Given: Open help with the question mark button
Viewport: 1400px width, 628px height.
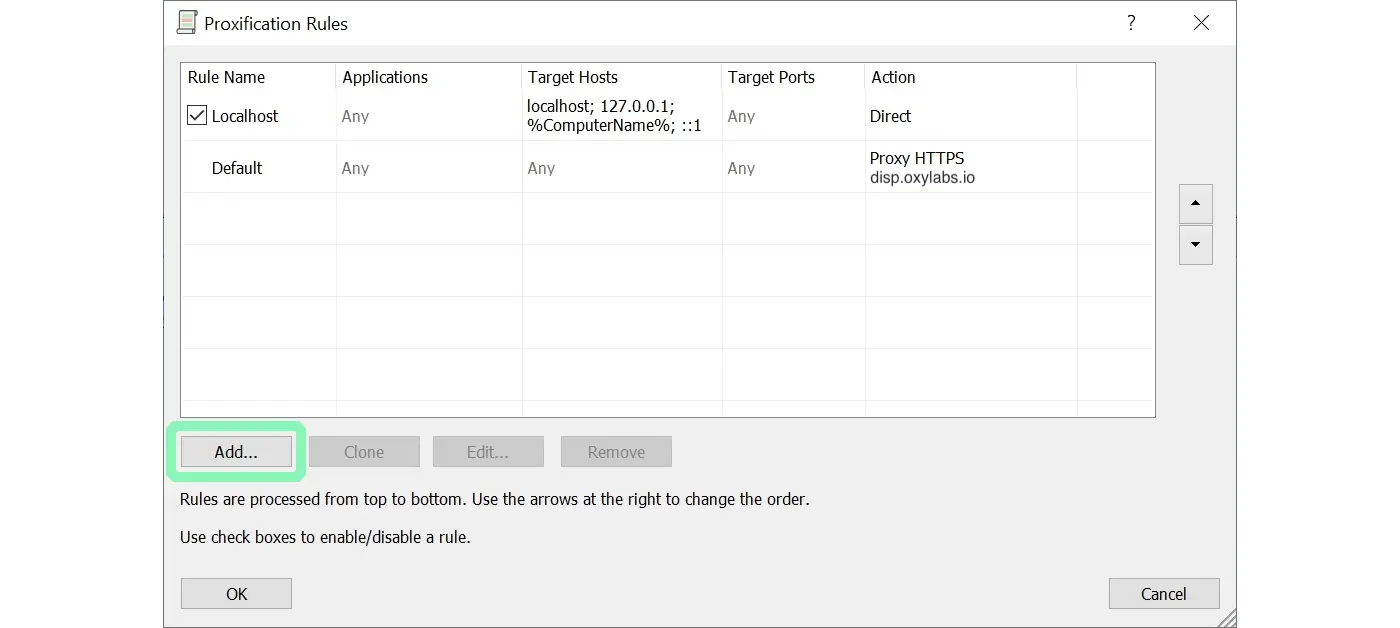Looking at the screenshot, I should (x=1131, y=23).
